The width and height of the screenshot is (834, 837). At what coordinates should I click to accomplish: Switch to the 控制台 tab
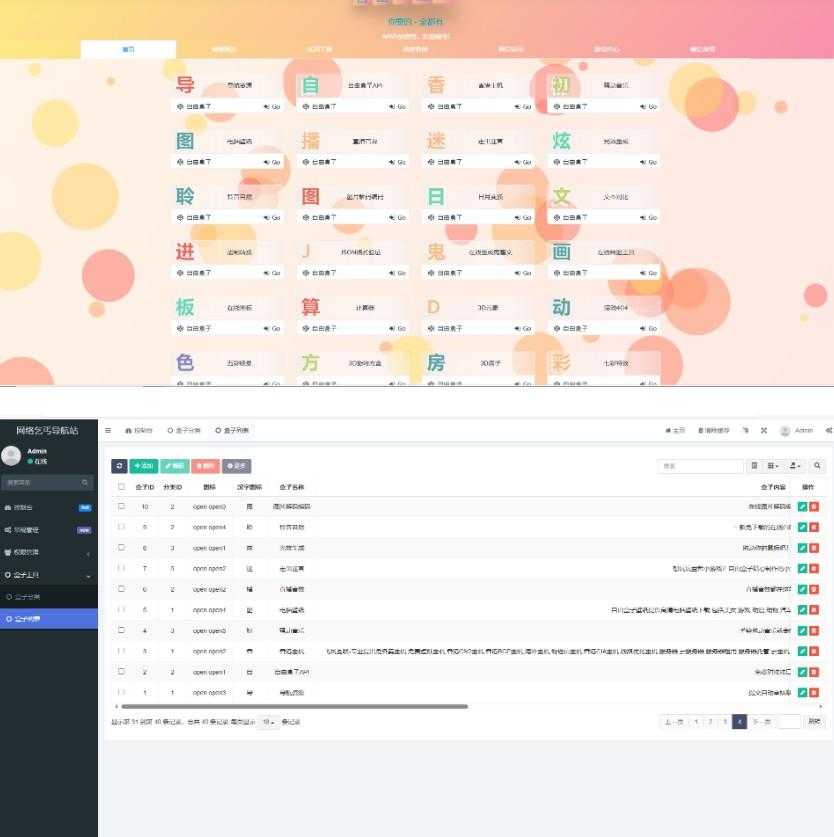pos(135,429)
